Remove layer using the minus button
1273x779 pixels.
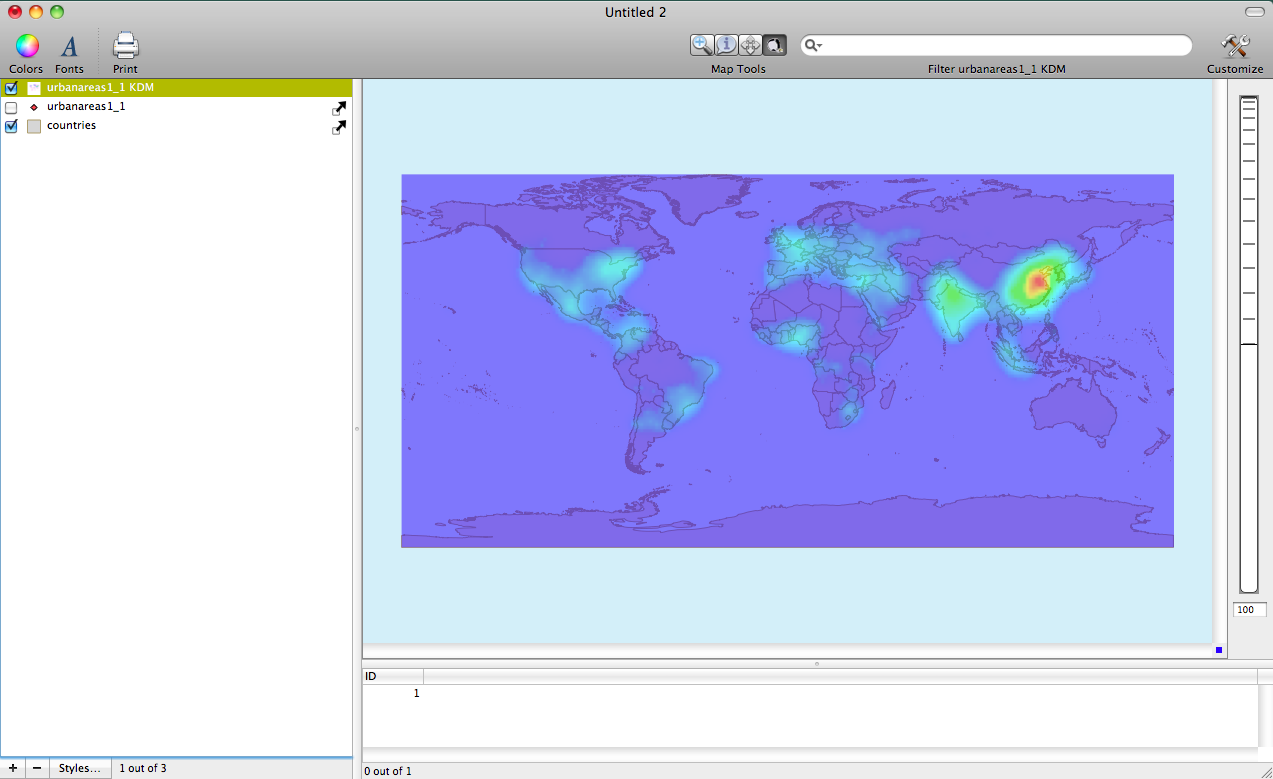point(37,768)
